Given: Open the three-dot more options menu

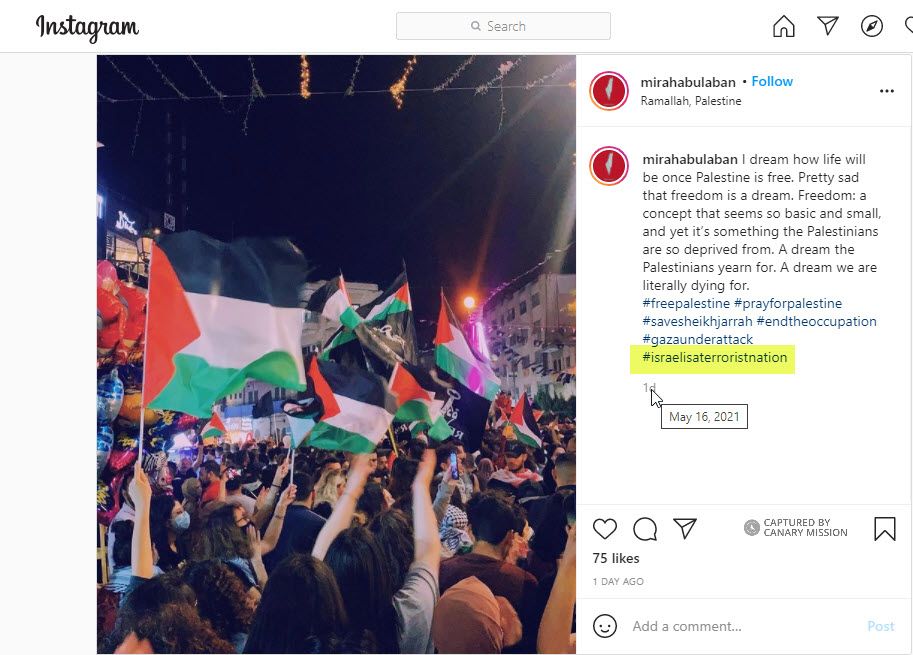Looking at the screenshot, I should pos(886,91).
